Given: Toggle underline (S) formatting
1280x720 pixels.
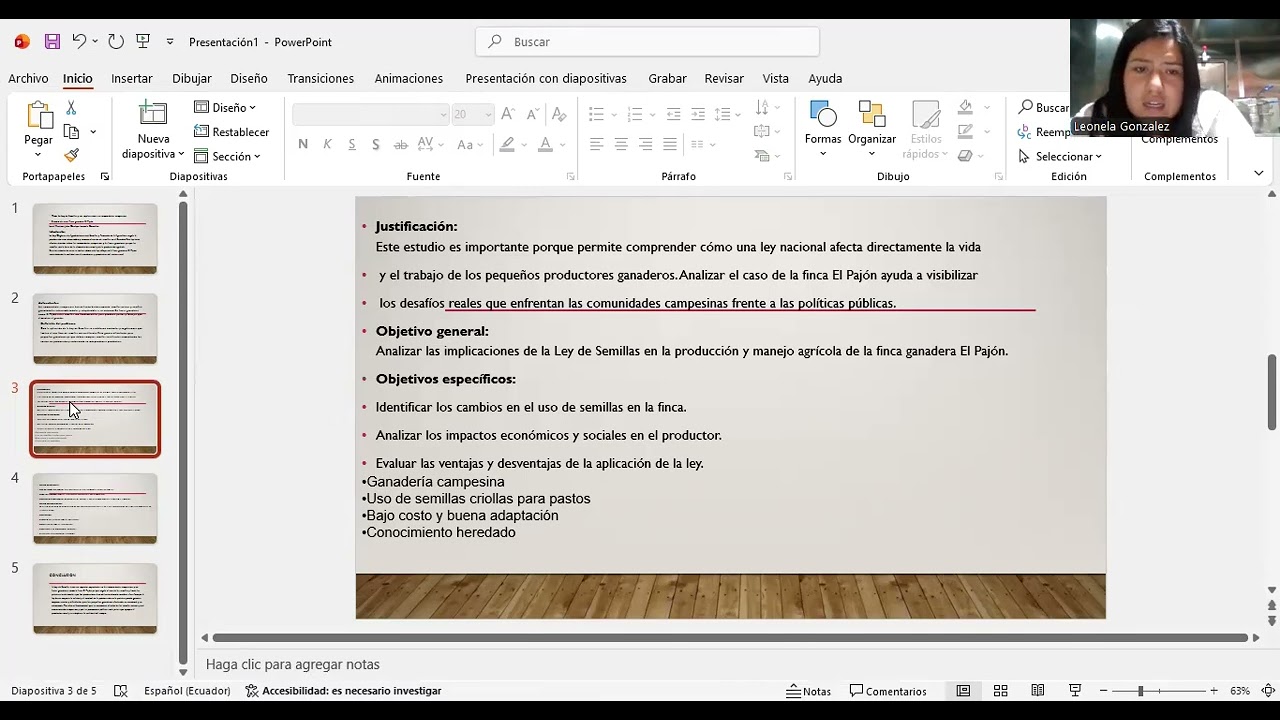Looking at the screenshot, I should click(x=352, y=144).
